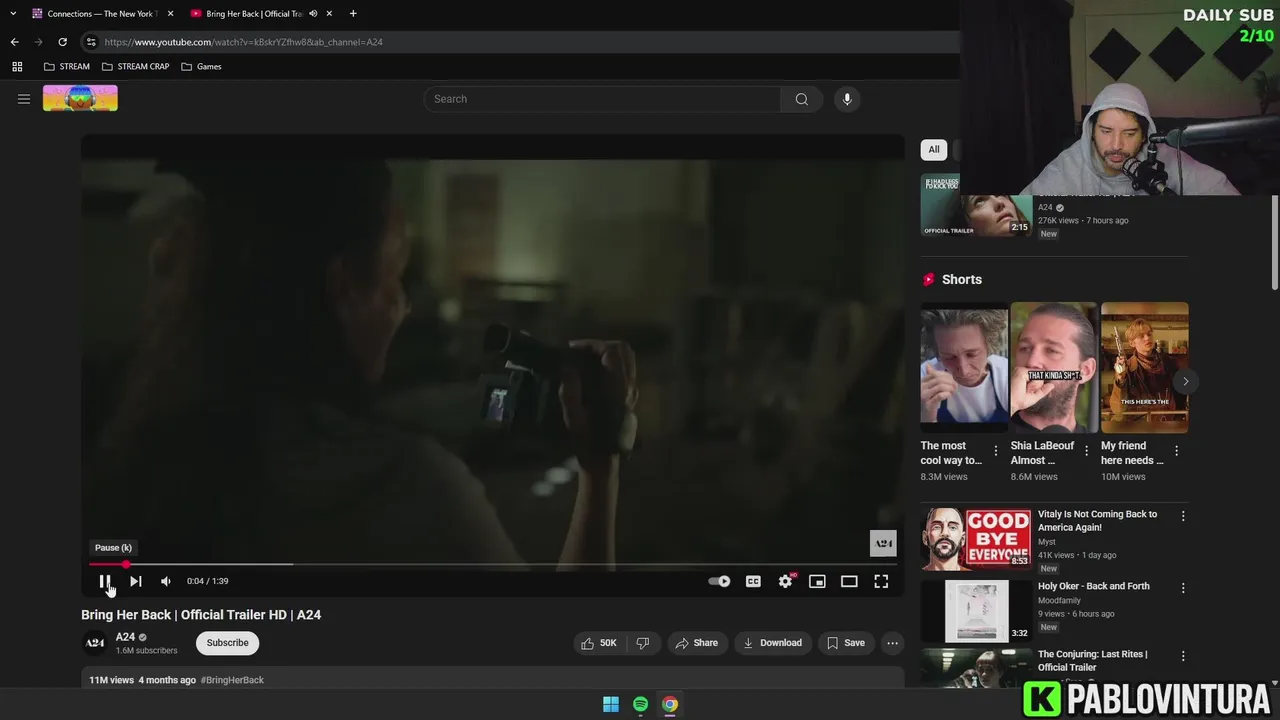Dislike the video
The height and width of the screenshot is (720, 1280).
tap(643, 643)
